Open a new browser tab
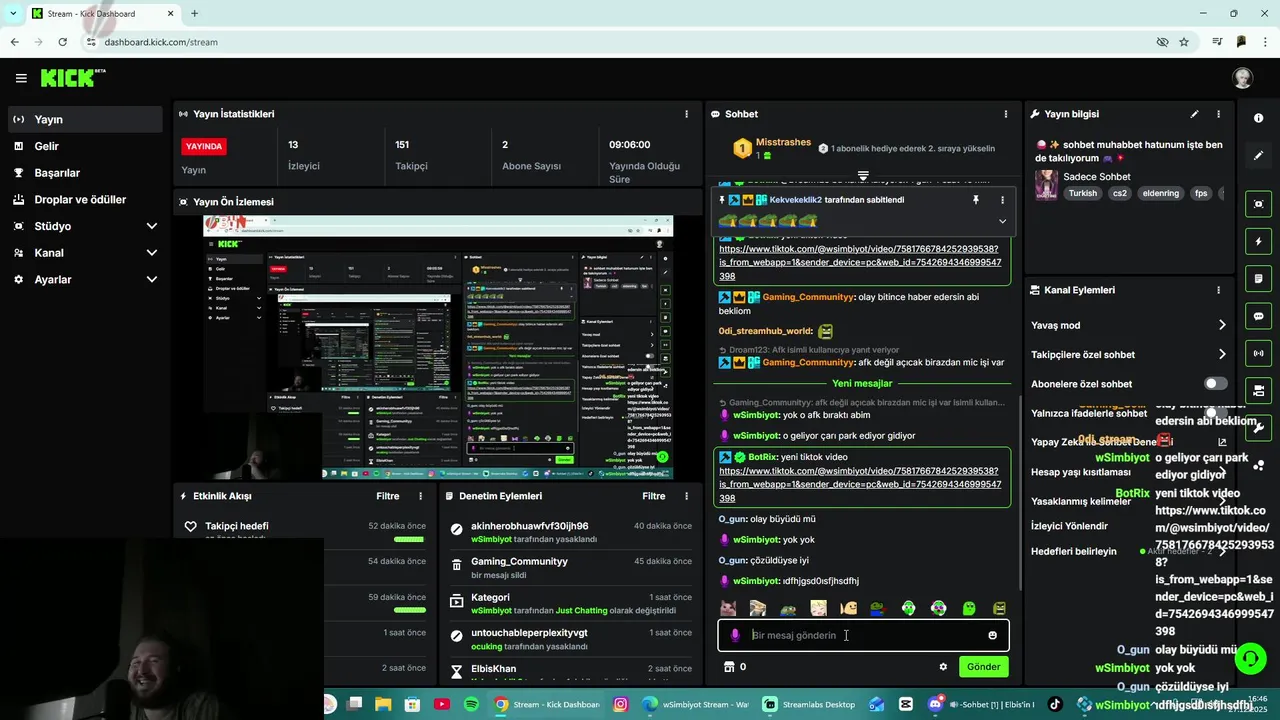1280x720 pixels. click(194, 13)
